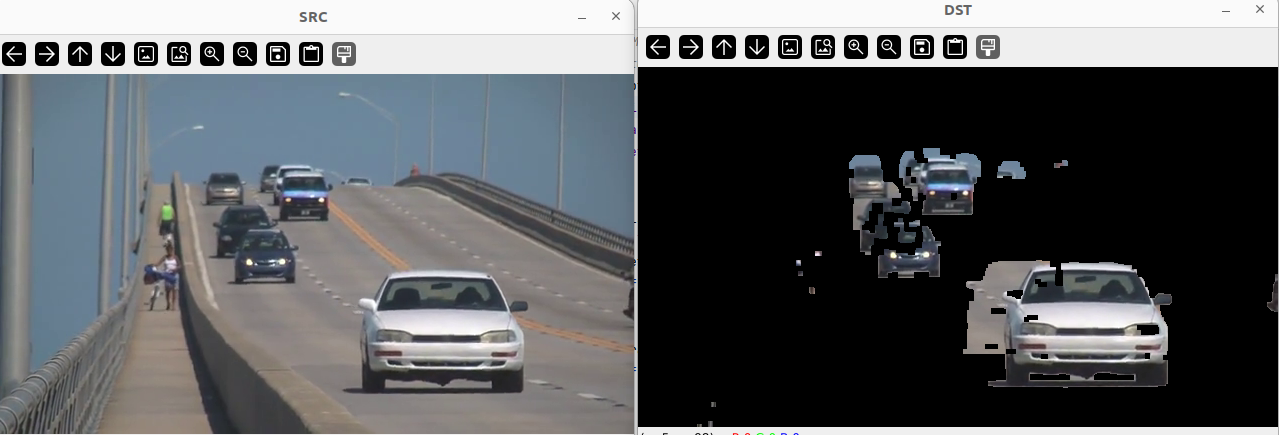
Task: Zoom out on the SRC image
Action: click(245, 54)
